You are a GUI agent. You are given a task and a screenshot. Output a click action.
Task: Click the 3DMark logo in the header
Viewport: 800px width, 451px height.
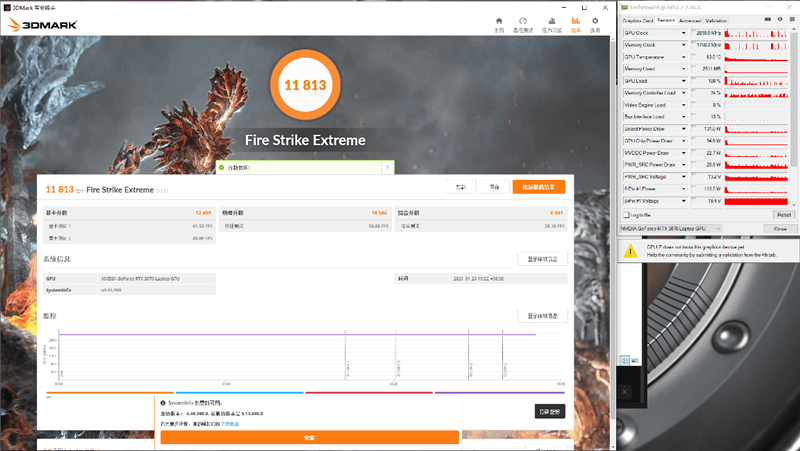click(x=42, y=24)
